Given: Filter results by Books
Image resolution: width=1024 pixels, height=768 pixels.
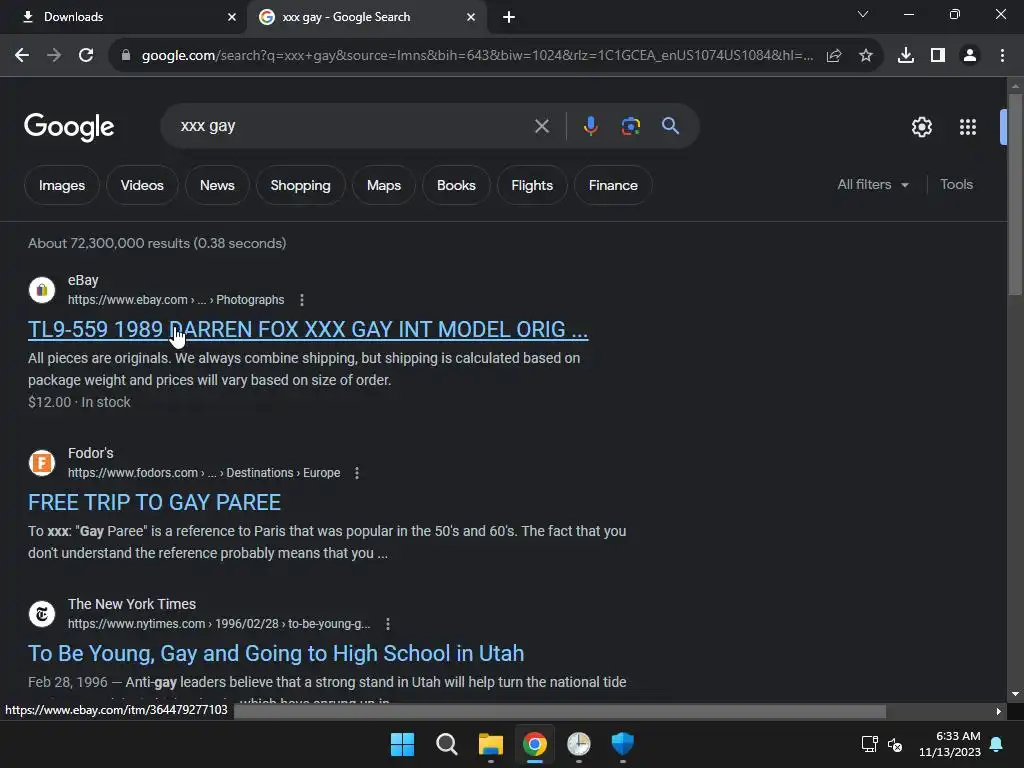Looking at the screenshot, I should click(x=456, y=185).
